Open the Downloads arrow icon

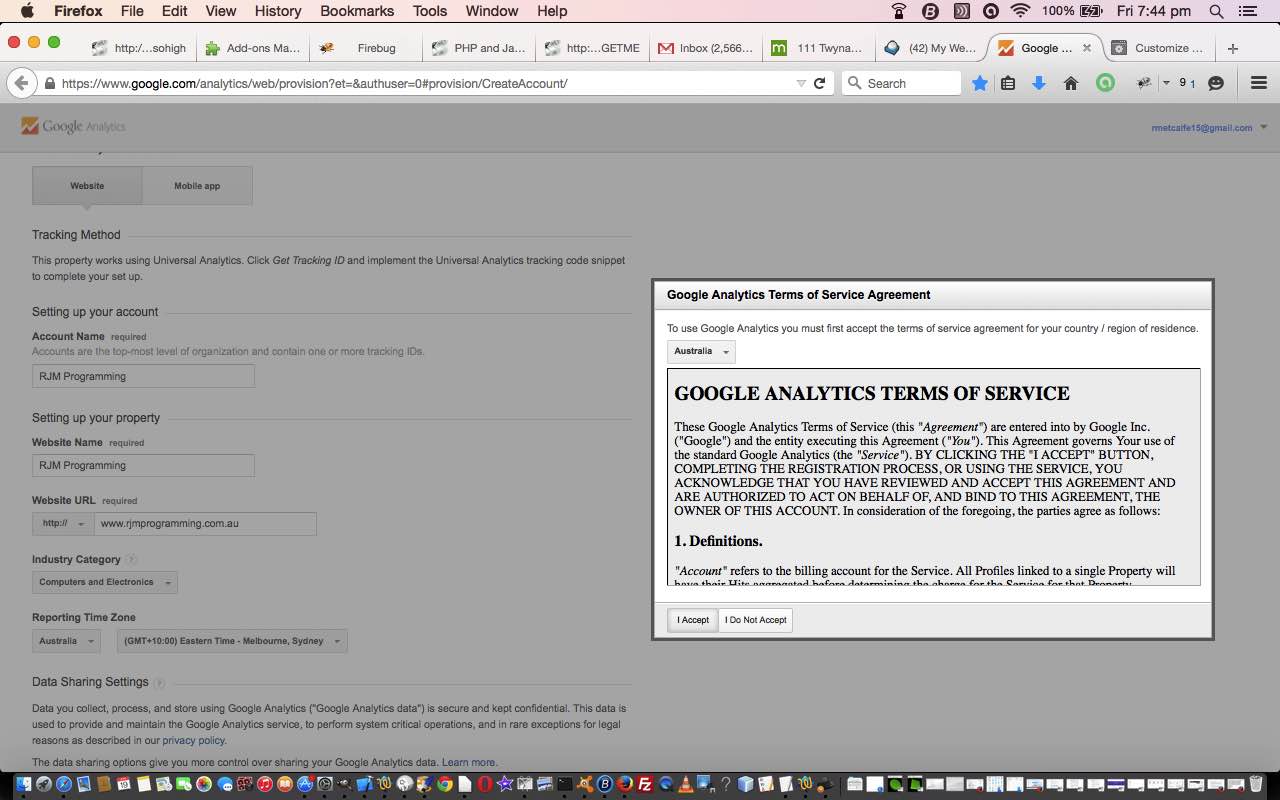point(1039,84)
